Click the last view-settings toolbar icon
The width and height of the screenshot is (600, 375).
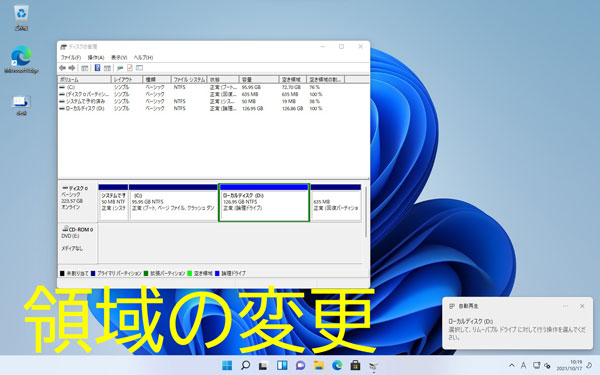[x=139, y=68]
